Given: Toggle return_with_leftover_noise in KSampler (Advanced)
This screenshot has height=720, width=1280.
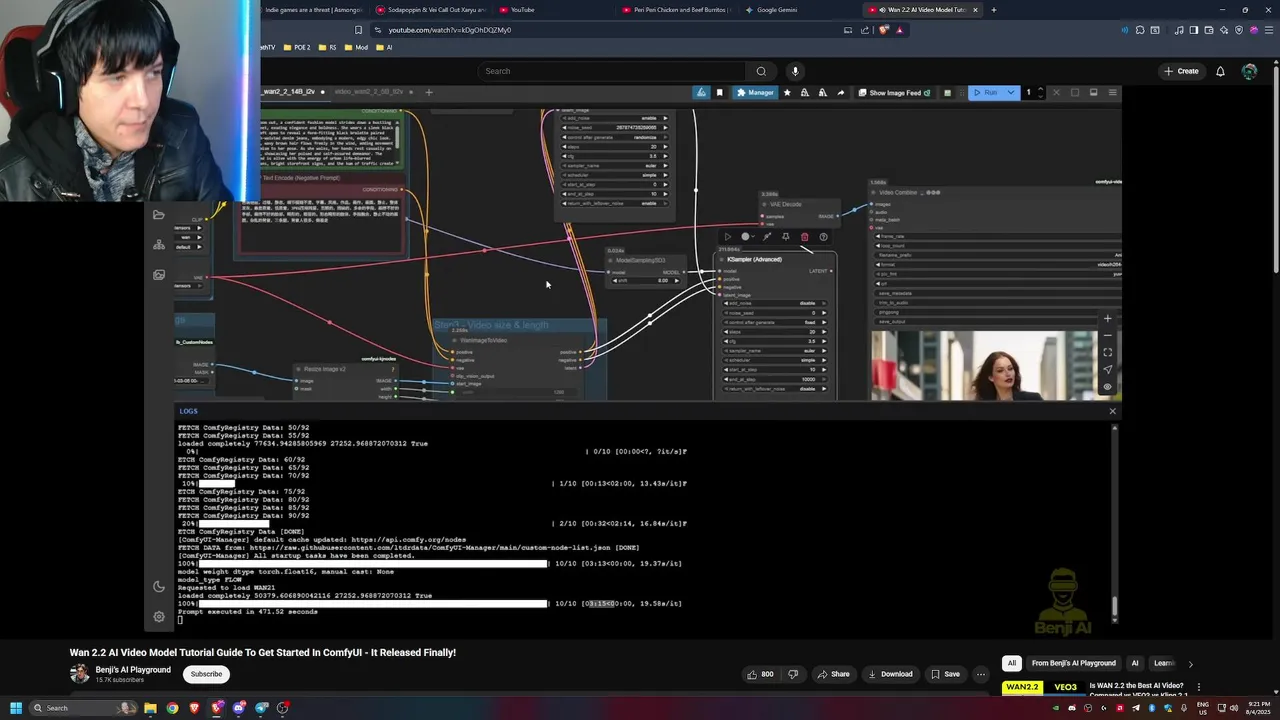Looking at the screenshot, I should pyautogui.click(x=776, y=387).
